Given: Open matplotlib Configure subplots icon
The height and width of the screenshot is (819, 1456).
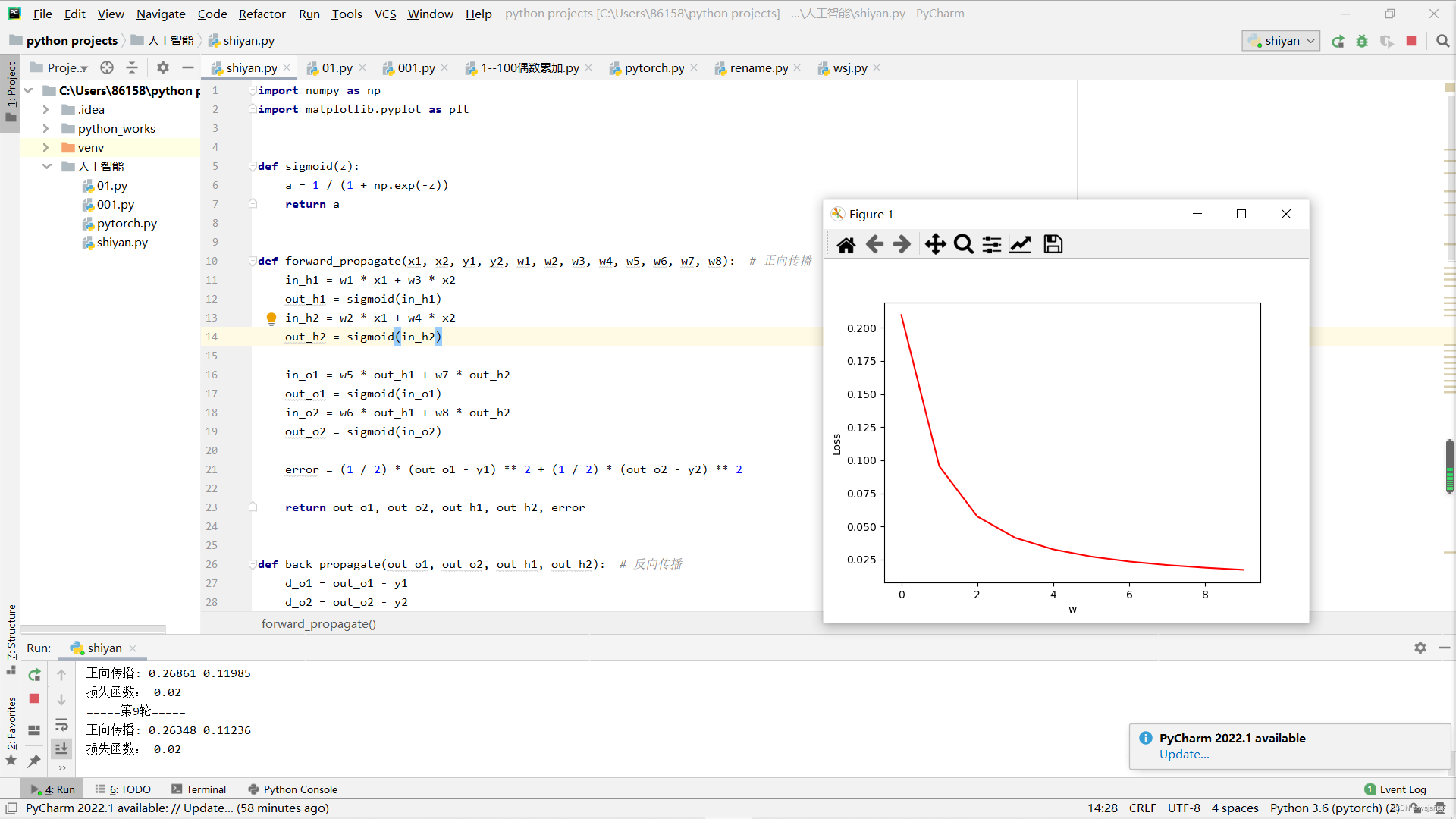Looking at the screenshot, I should pos(991,244).
